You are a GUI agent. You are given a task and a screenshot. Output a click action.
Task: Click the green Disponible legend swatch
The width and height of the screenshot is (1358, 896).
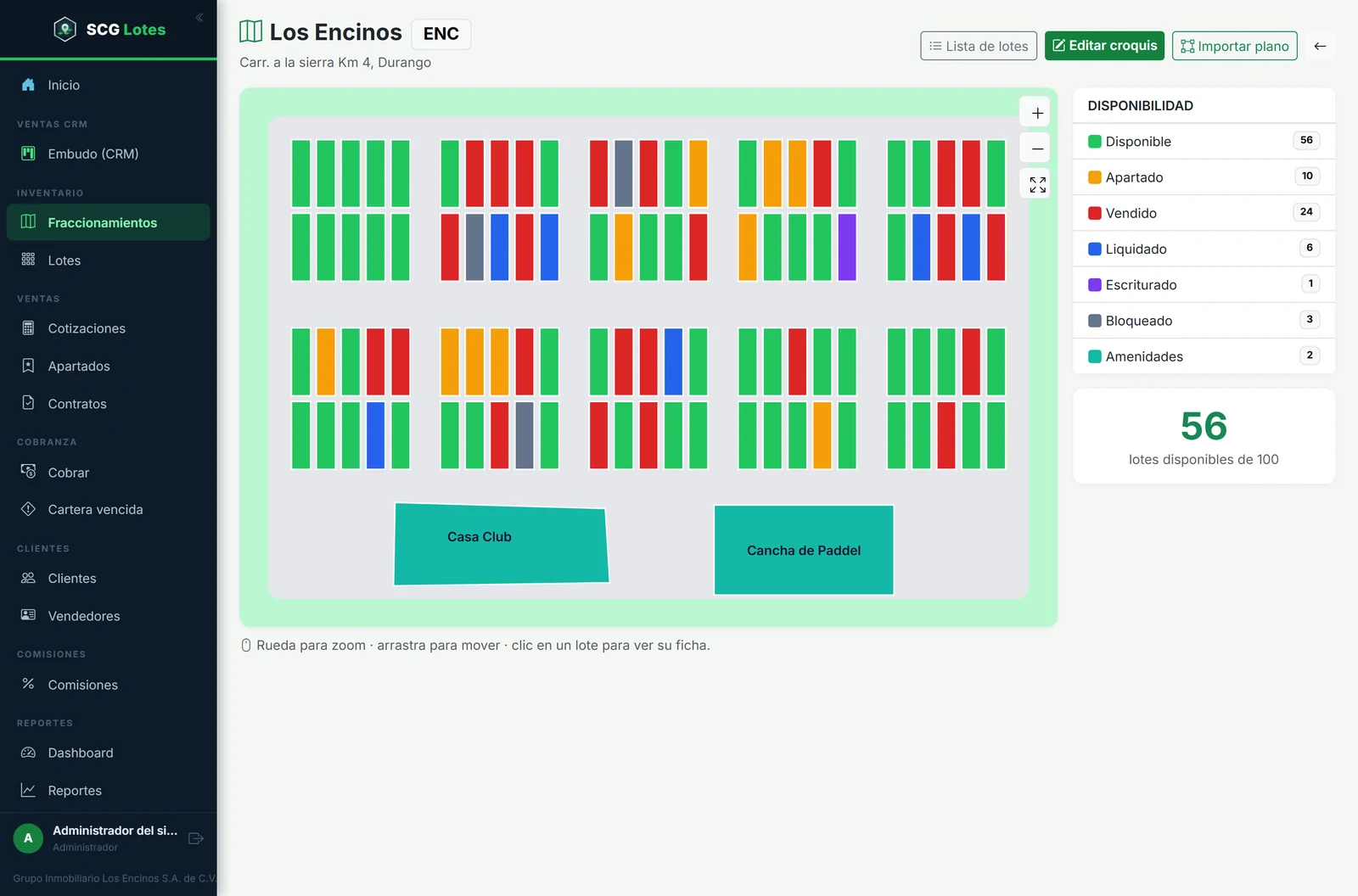[x=1095, y=142]
